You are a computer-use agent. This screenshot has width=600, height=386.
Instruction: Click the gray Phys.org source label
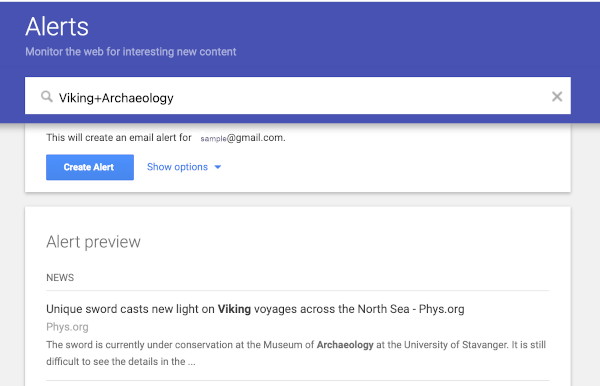point(67,327)
